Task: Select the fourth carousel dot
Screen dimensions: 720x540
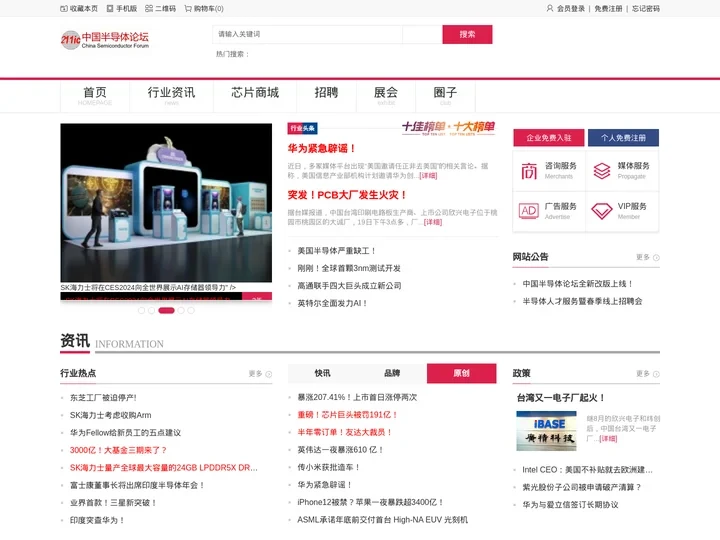Action: point(181,311)
